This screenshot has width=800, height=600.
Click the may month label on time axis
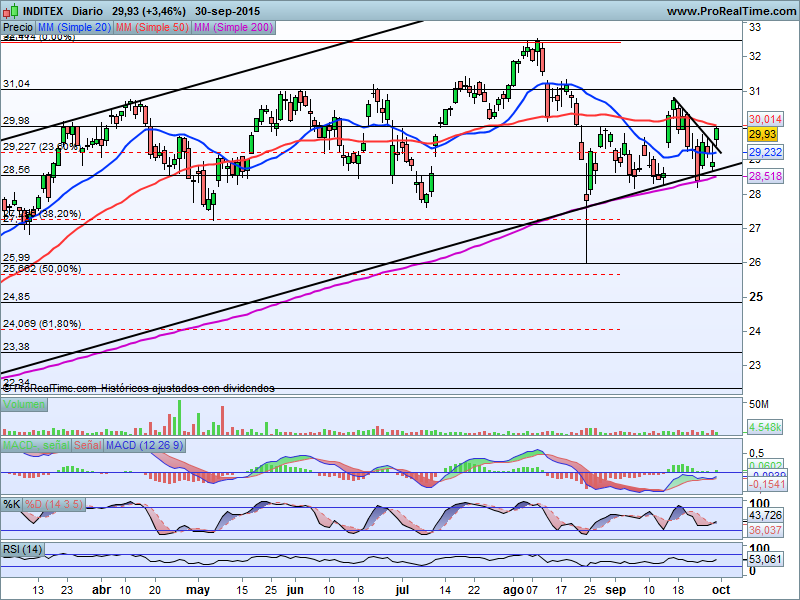tap(198, 590)
